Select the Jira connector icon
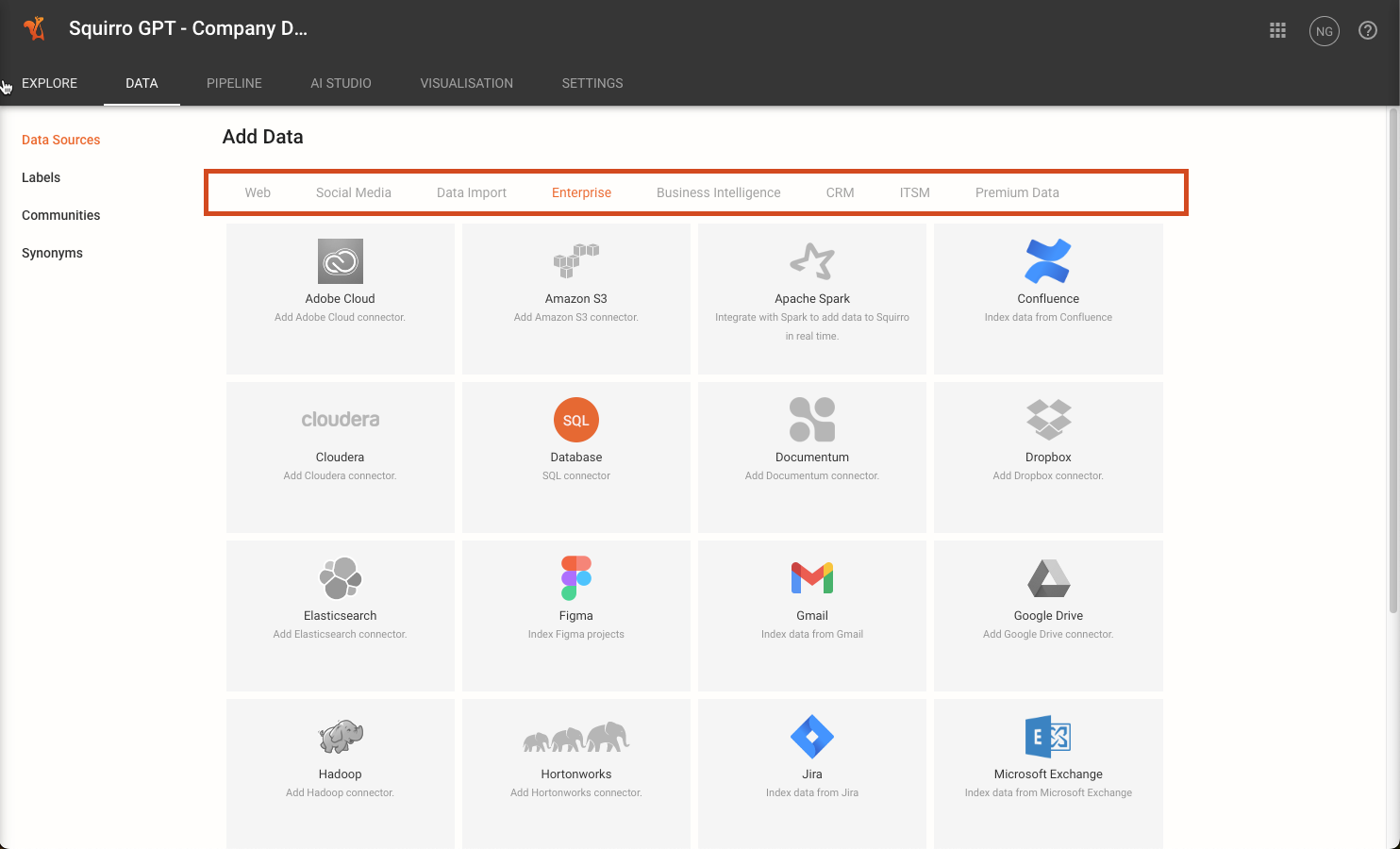 (x=812, y=737)
